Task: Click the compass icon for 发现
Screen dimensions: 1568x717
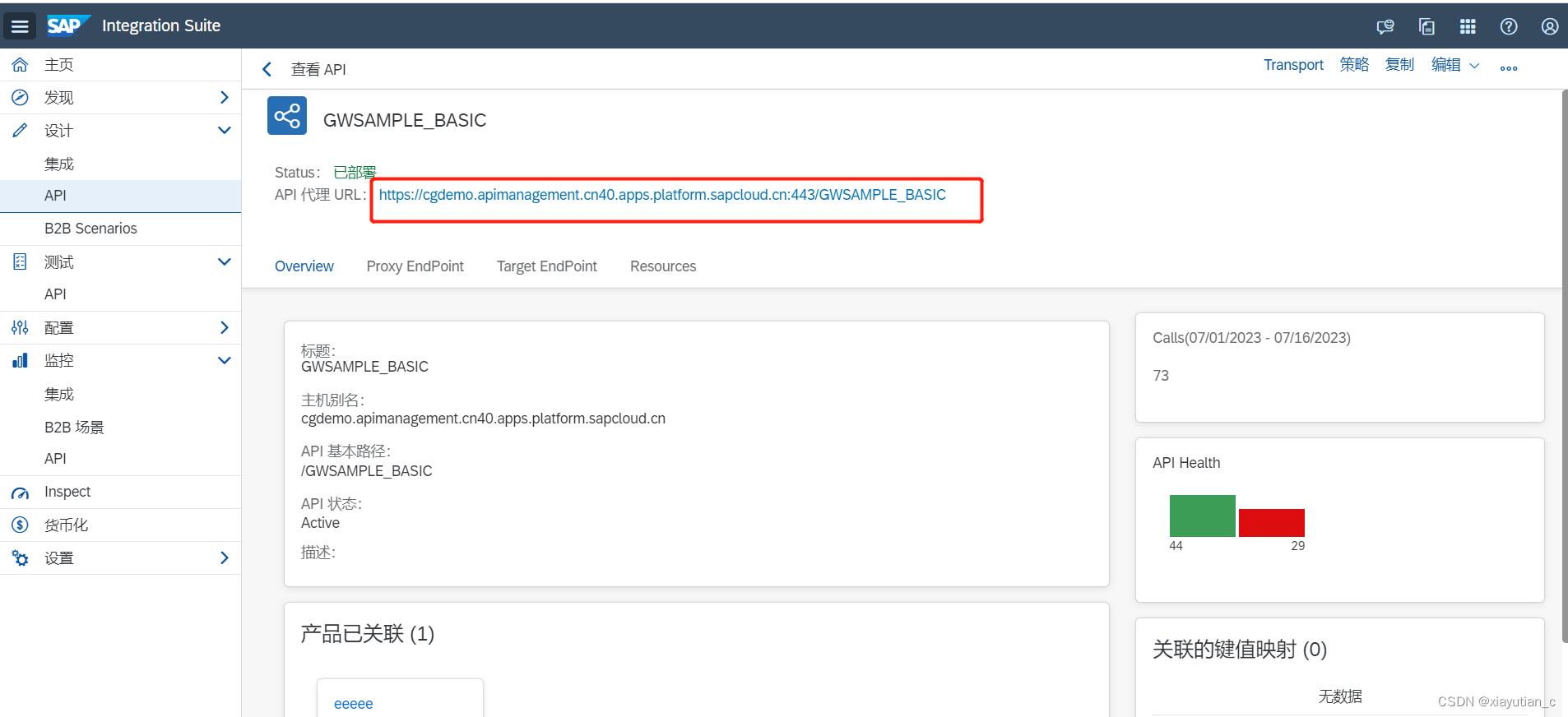Action: [20, 97]
